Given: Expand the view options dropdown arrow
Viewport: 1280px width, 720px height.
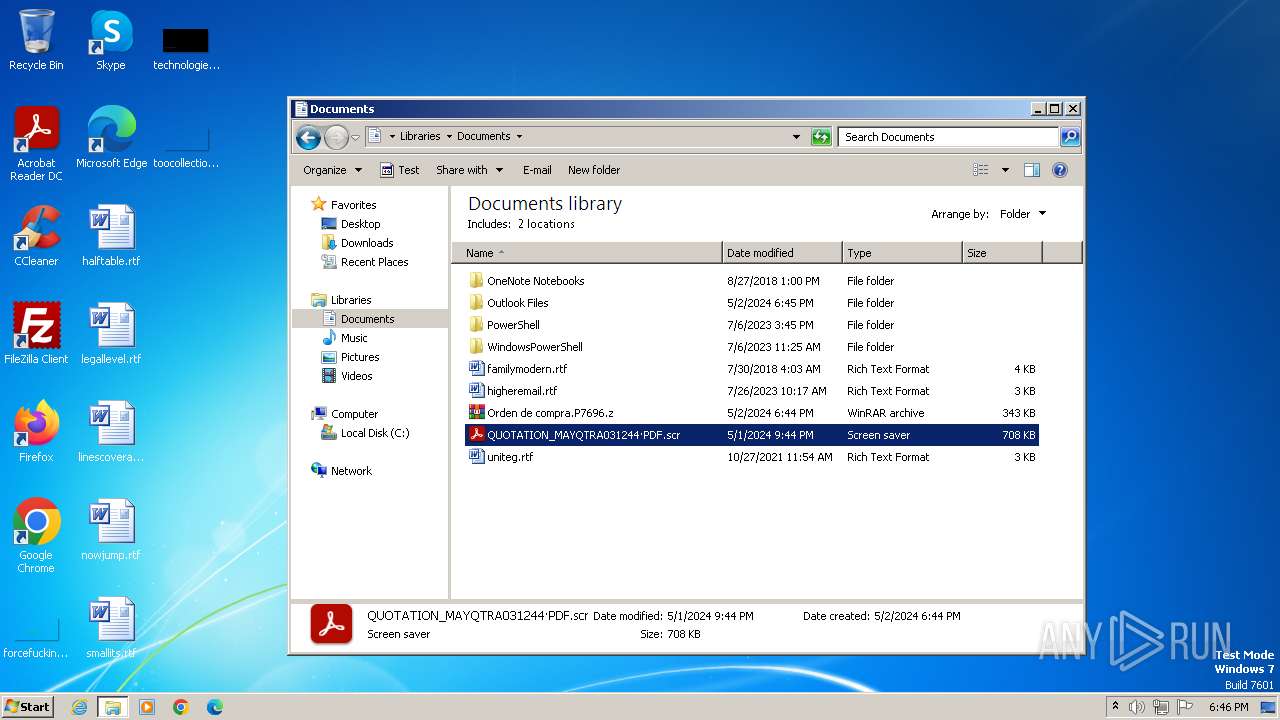Looking at the screenshot, I should pyautogui.click(x=1005, y=170).
